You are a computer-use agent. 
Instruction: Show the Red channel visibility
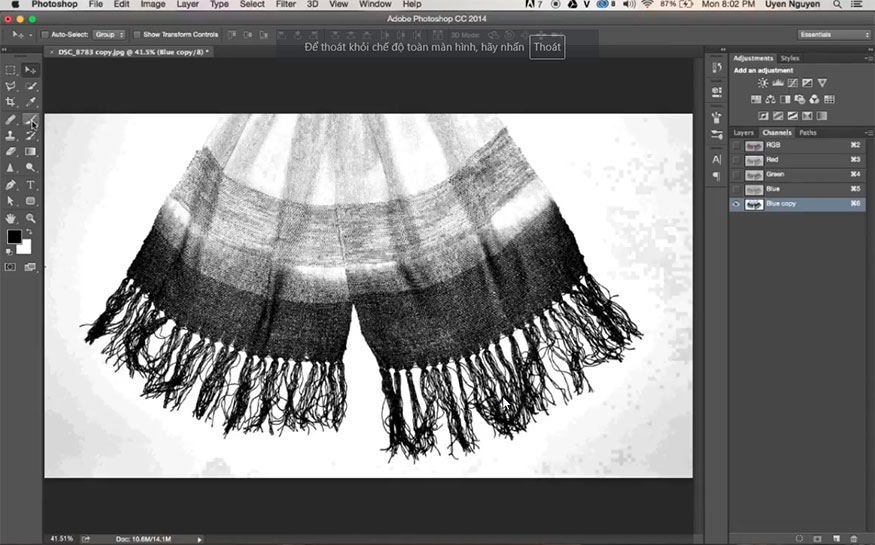(736, 160)
